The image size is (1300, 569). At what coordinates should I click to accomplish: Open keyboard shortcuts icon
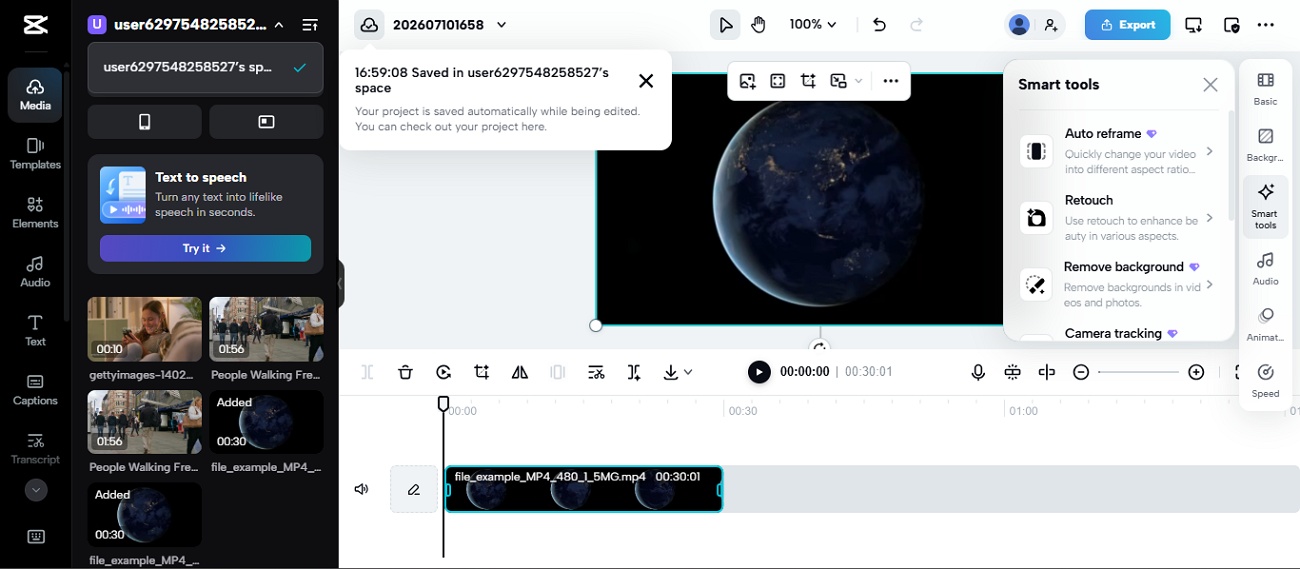point(36,537)
